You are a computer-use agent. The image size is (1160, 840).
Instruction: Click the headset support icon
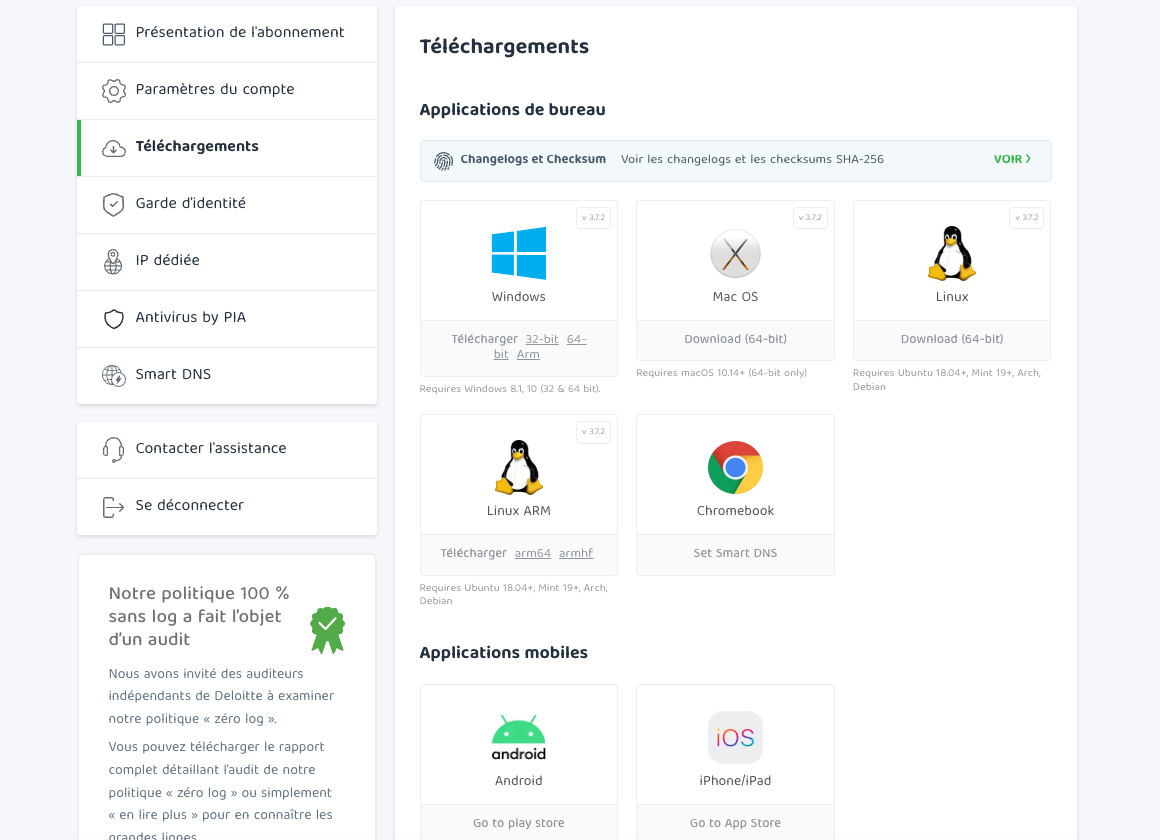coord(113,449)
